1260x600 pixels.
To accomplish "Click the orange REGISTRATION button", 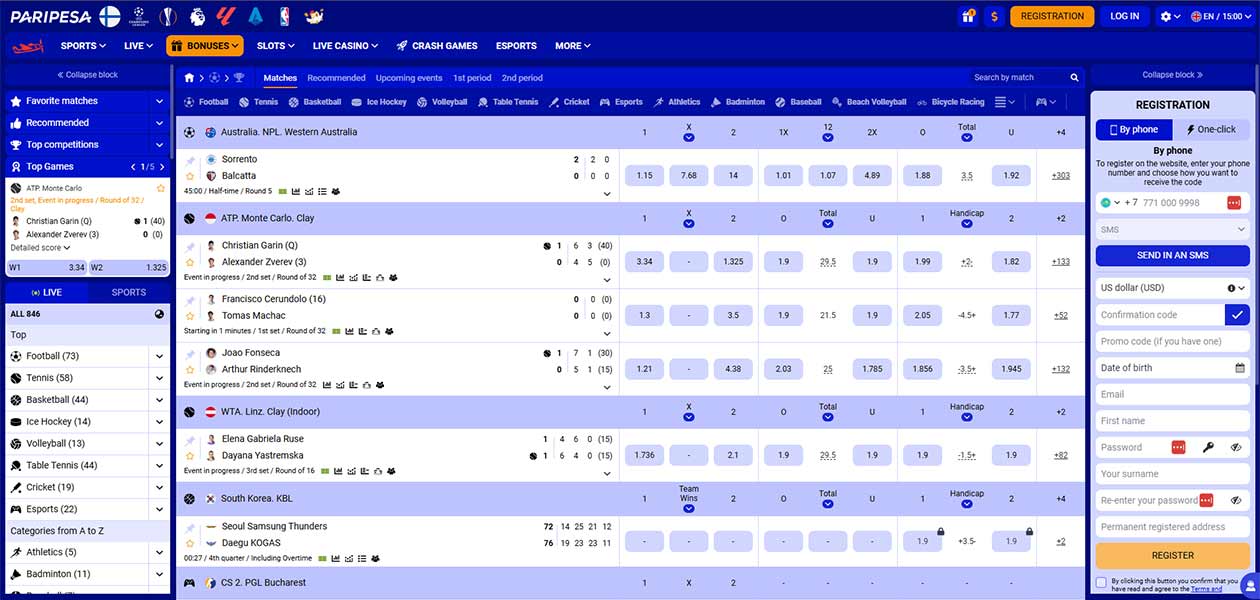I will pyautogui.click(x=1052, y=16).
